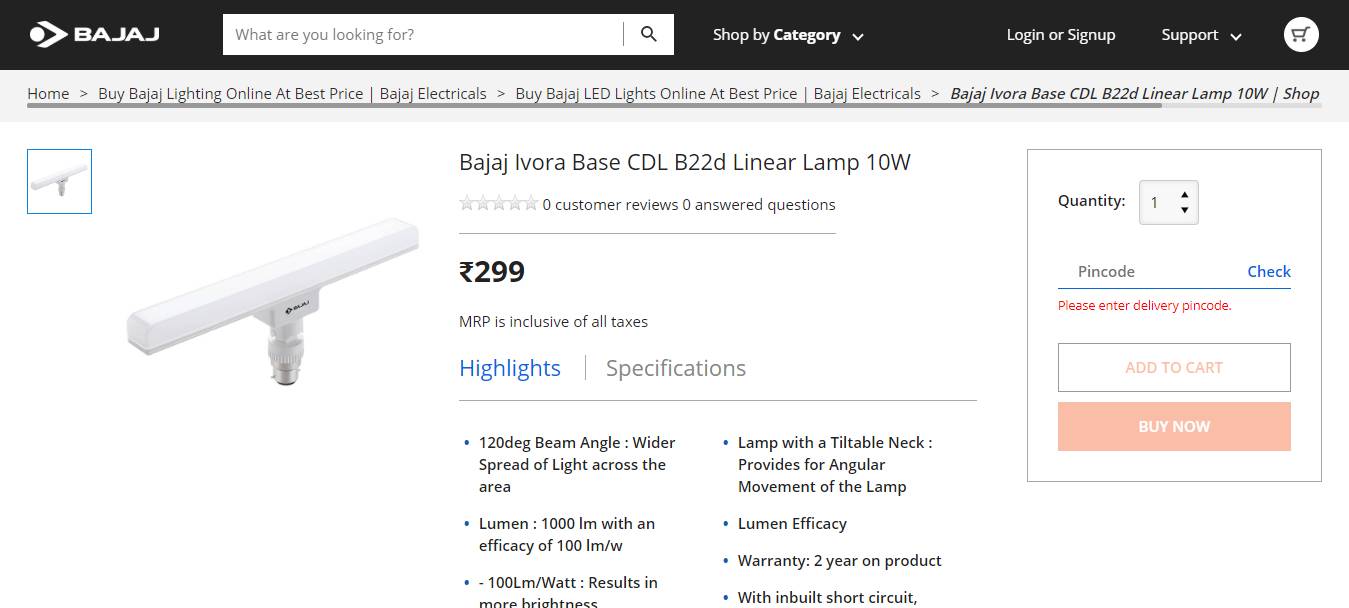Click the product search box

click(x=424, y=35)
